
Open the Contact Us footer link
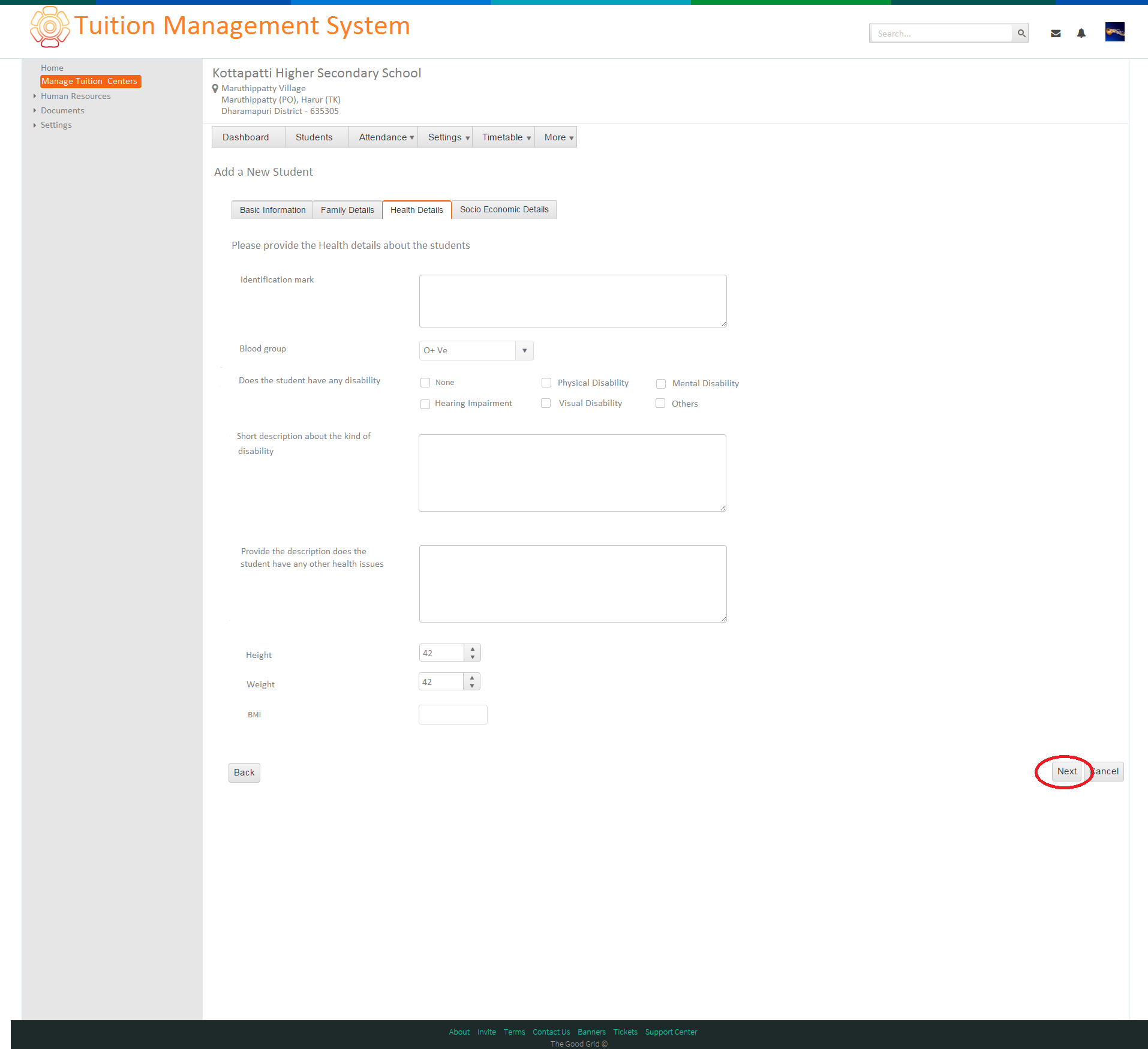(551, 1032)
